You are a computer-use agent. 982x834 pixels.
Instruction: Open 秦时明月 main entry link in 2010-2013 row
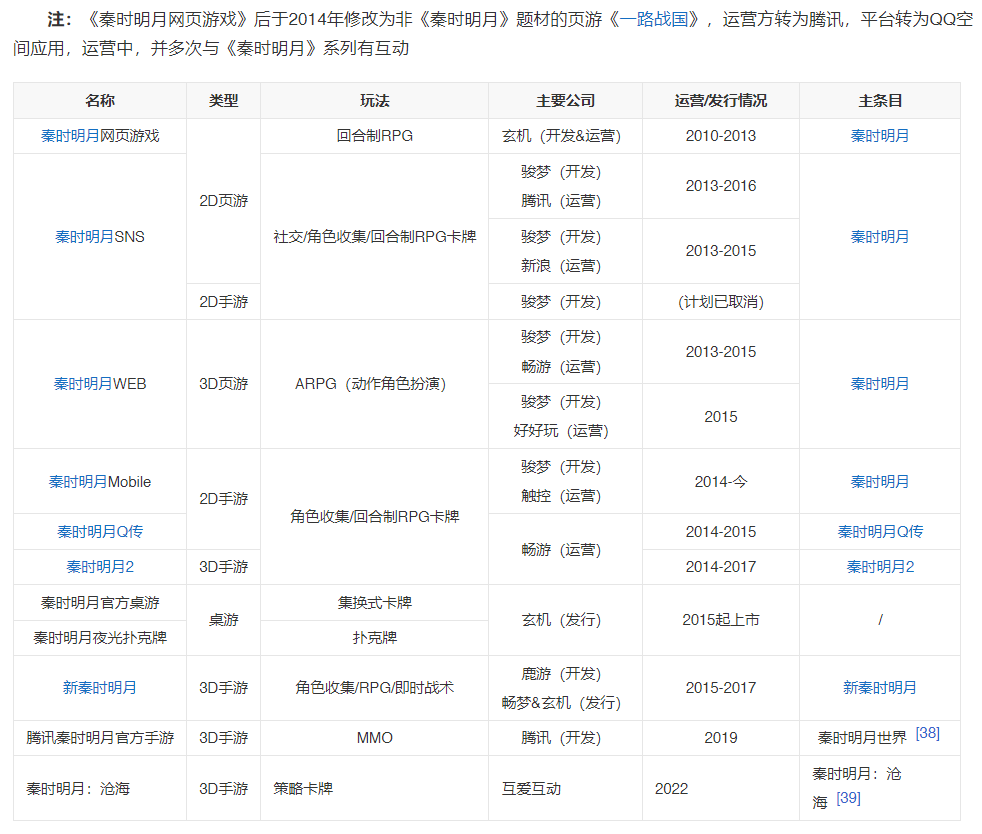(879, 136)
